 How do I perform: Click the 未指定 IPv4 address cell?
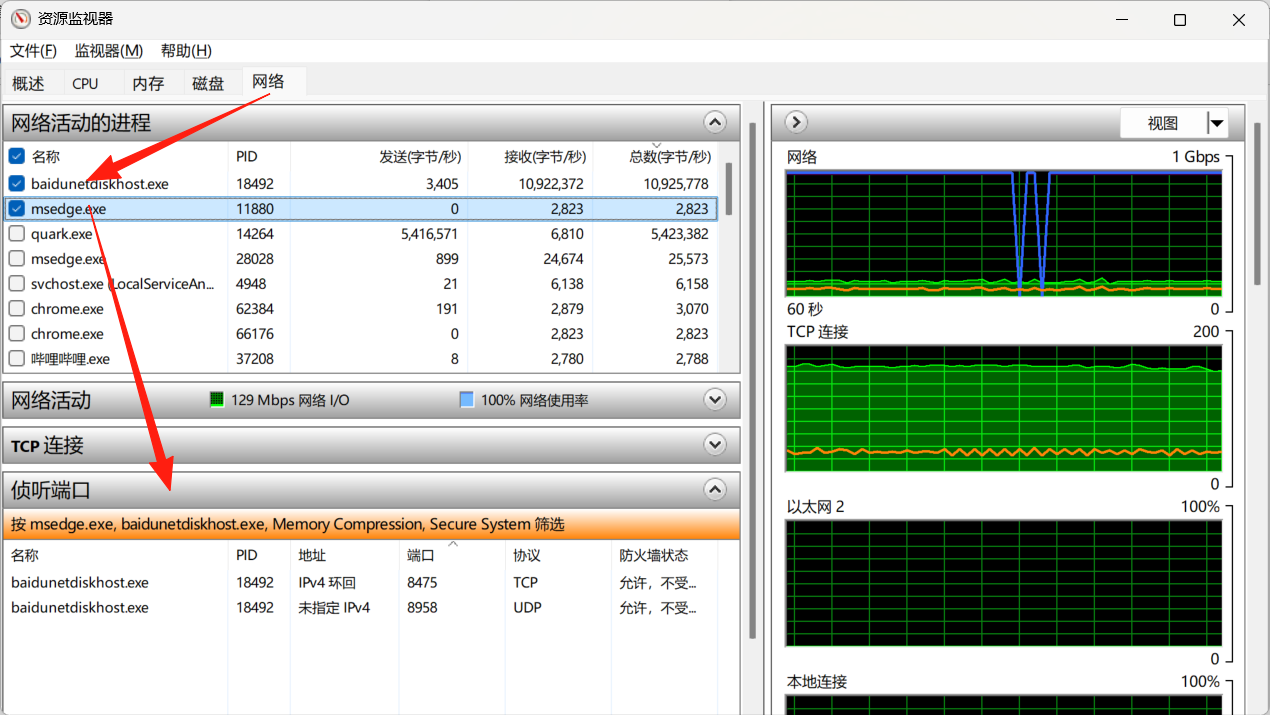pyautogui.click(x=334, y=607)
